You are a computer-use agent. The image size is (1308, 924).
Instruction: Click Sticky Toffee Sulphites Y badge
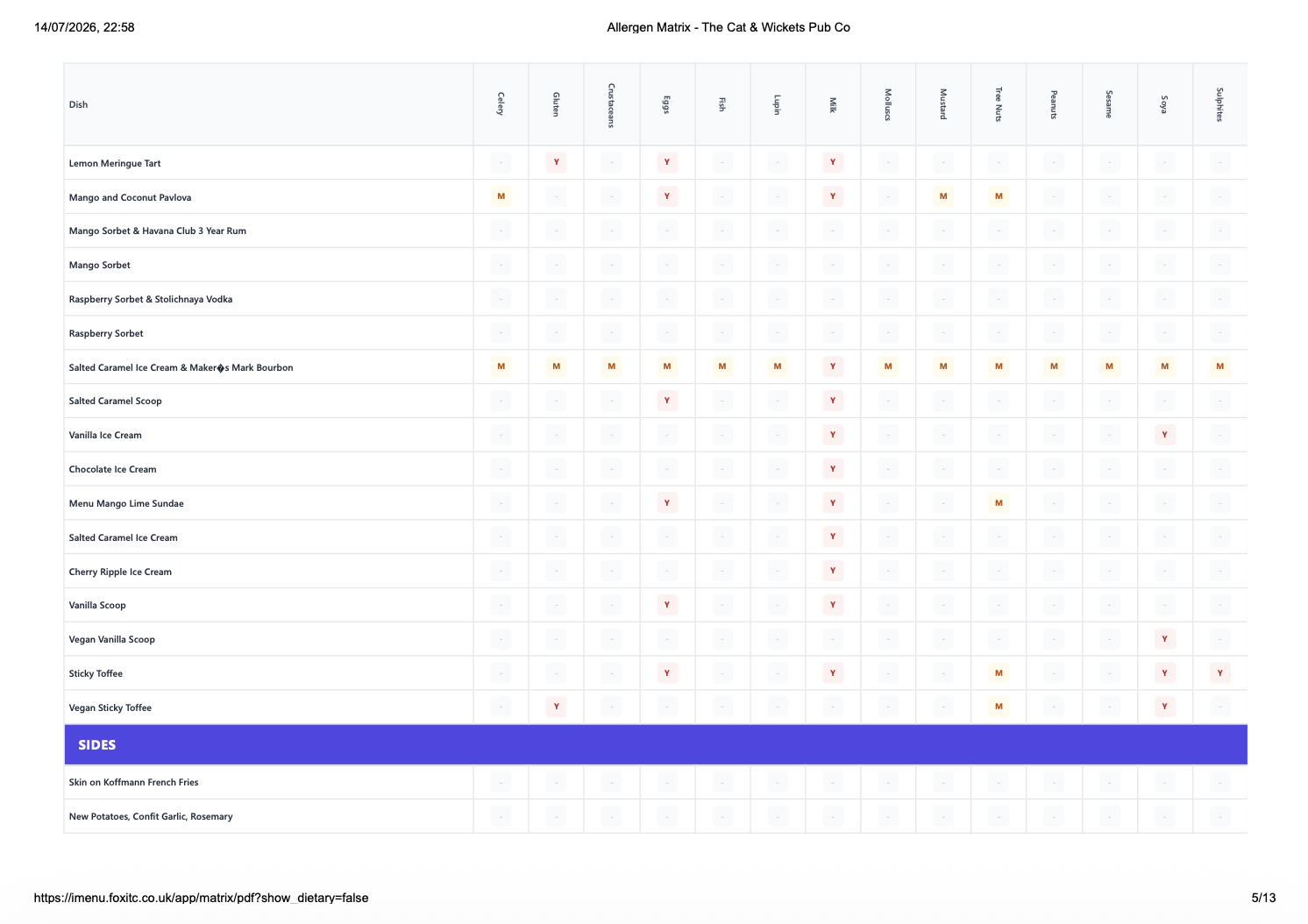pyautogui.click(x=1220, y=673)
